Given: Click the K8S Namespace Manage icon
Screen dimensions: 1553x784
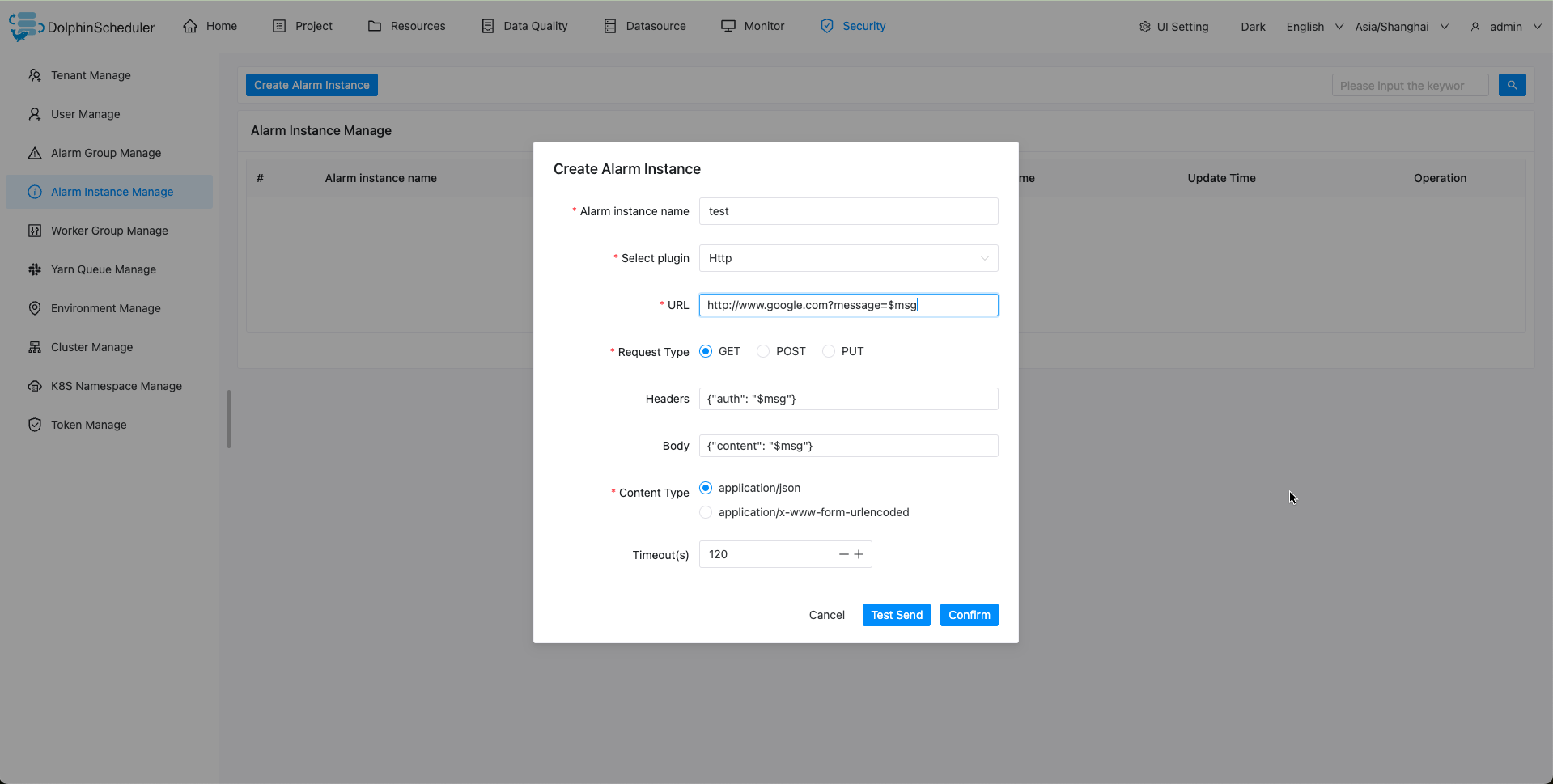Looking at the screenshot, I should click(x=35, y=386).
